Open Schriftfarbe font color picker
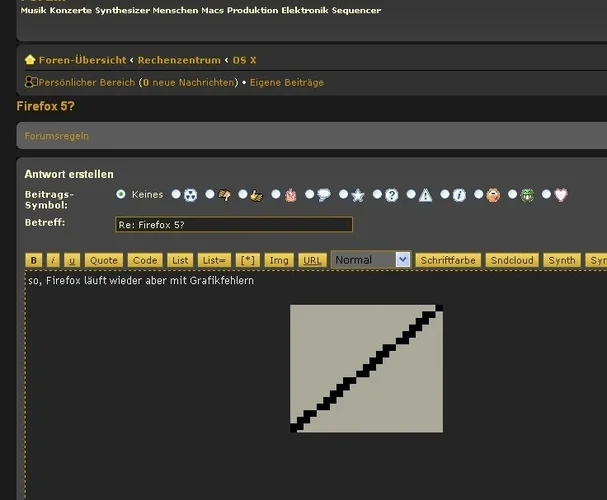This screenshot has width=607, height=500. click(x=448, y=260)
